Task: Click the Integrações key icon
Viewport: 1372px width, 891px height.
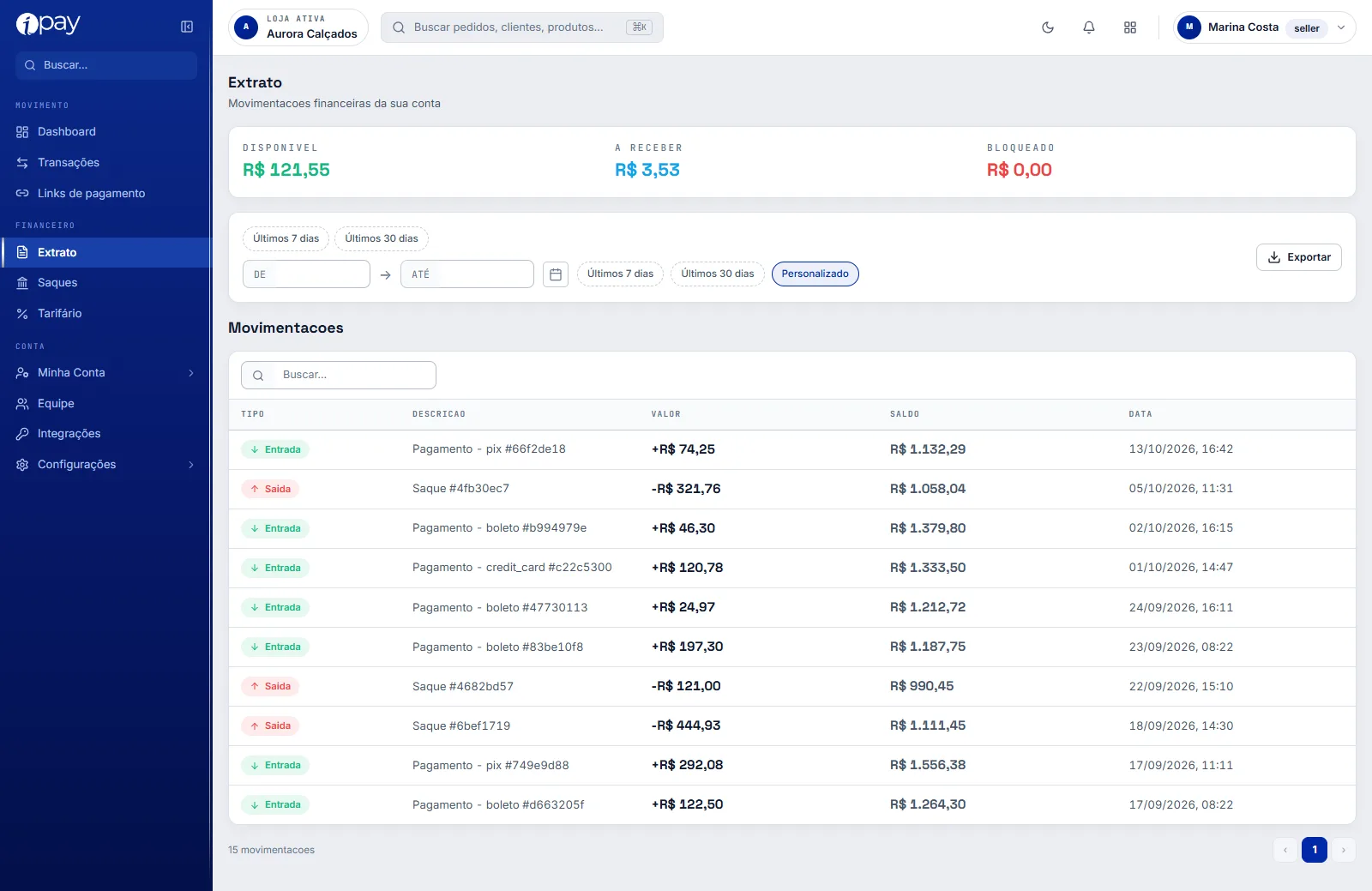Action: 22,434
